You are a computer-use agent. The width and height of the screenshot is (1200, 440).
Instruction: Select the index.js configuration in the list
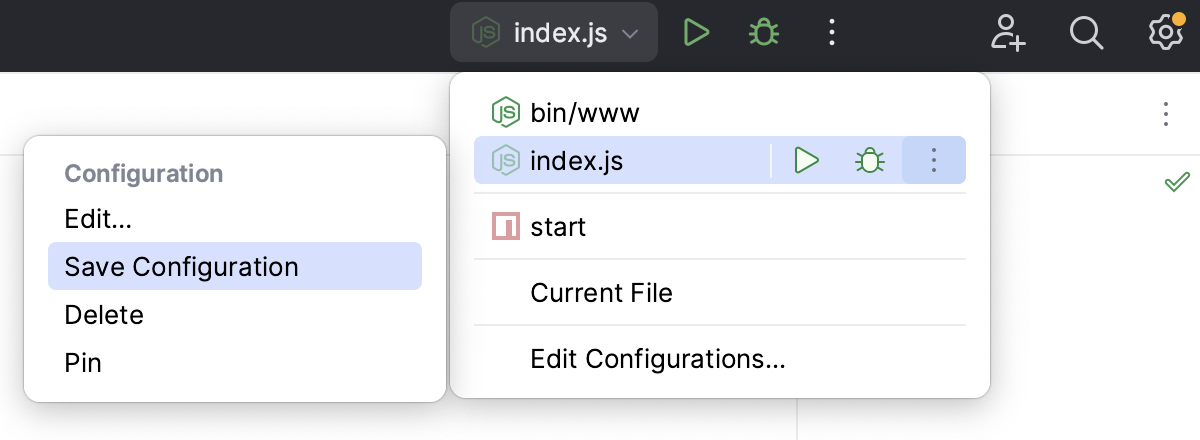coord(577,160)
